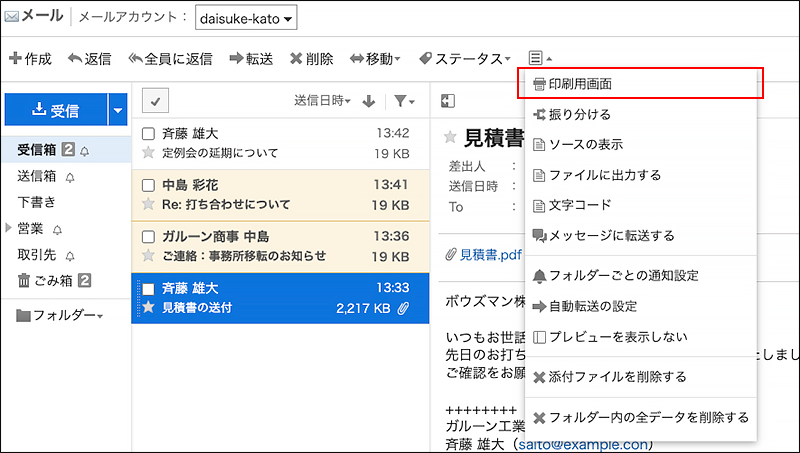
Task: Tick the checkbox for ガルーン商事 中島 email
Action: 148,237
